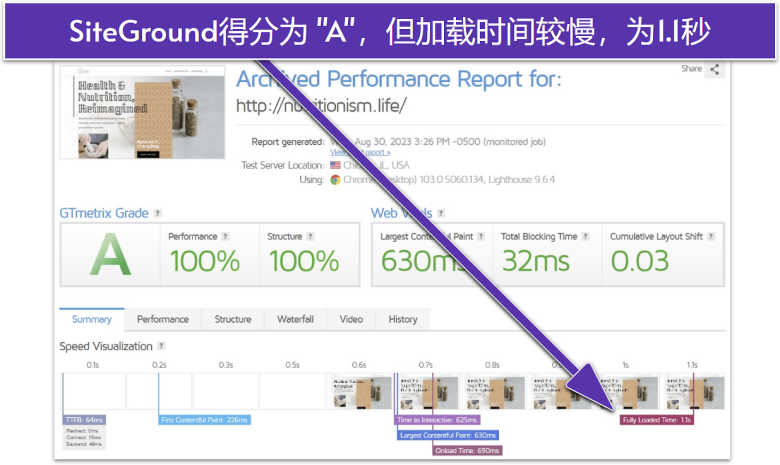Click the Performance score help icon
780x465 pixels.
point(225,236)
